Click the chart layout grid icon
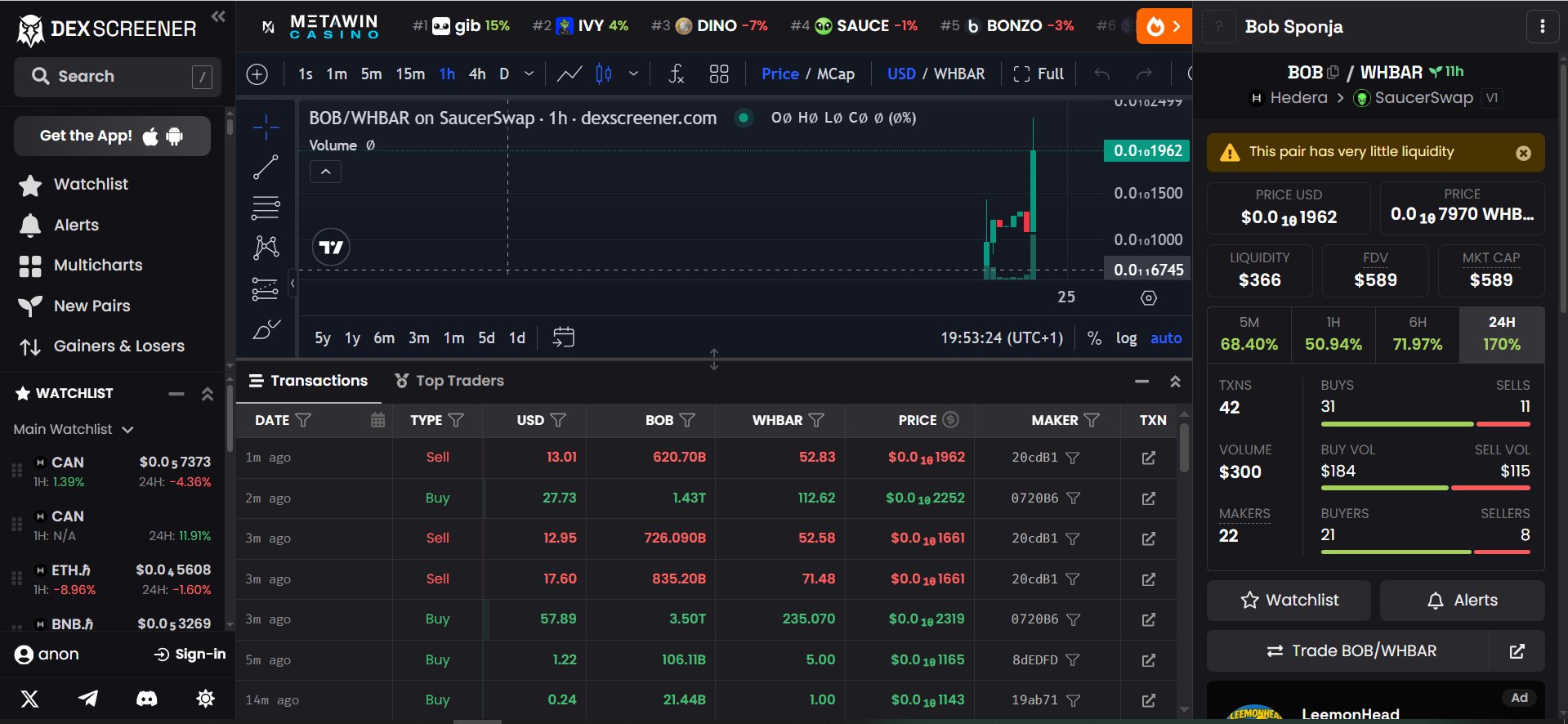 [719, 74]
